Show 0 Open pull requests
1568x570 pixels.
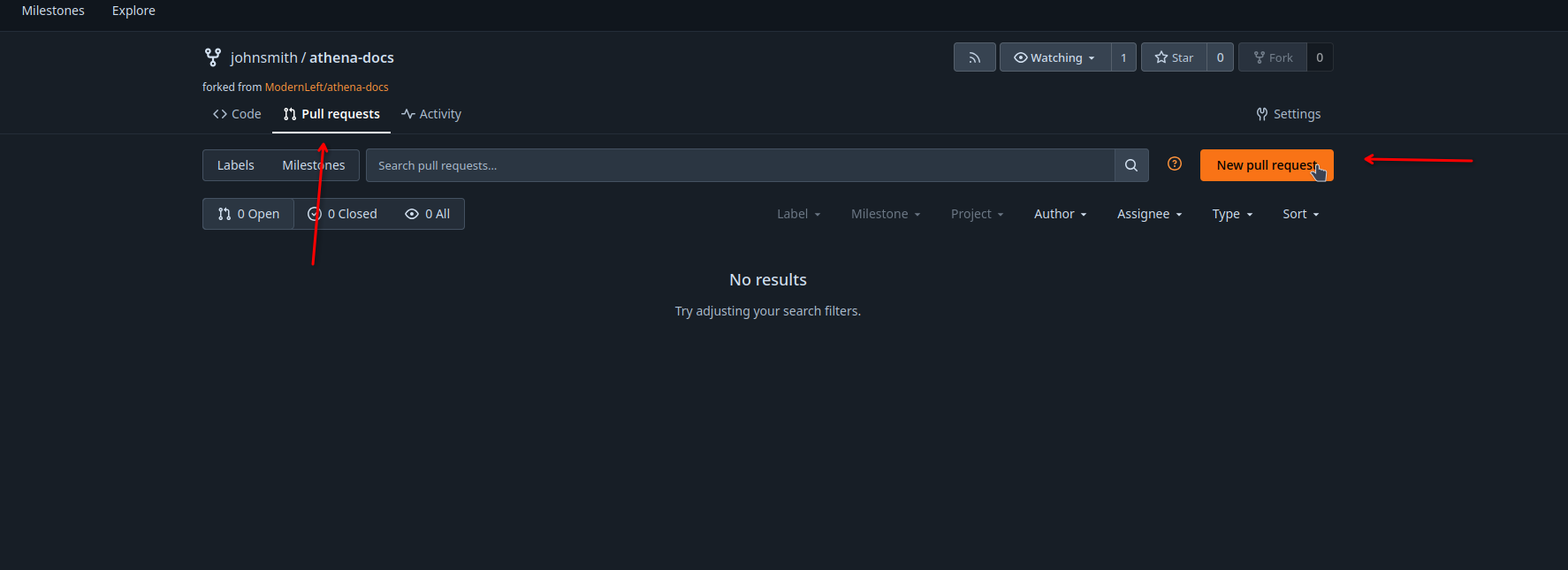pyautogui.click(x=248, y=214)
